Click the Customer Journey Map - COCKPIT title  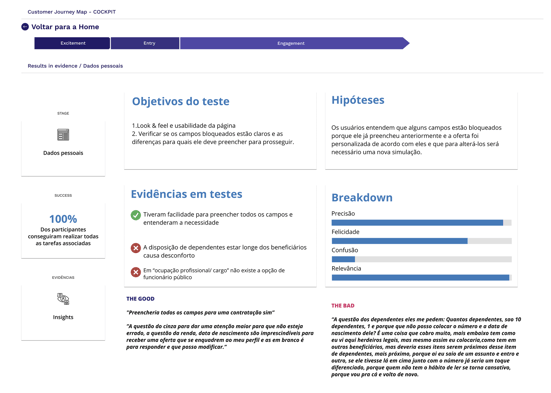[x=72, y=12]
